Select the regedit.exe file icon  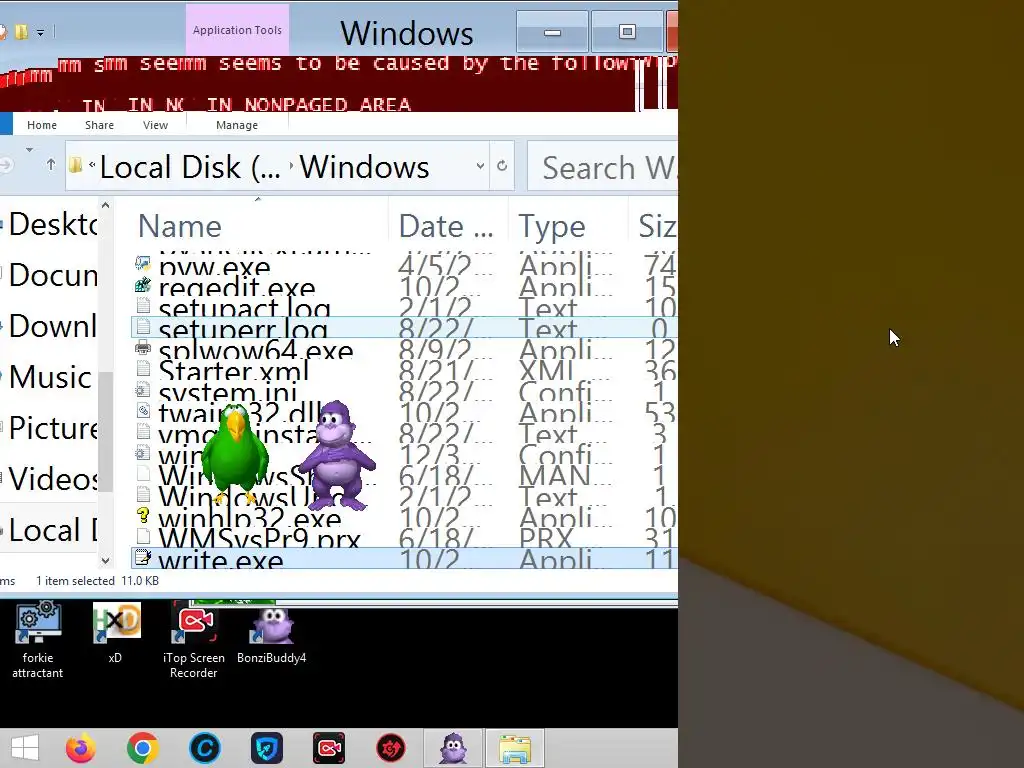[142, 285]
